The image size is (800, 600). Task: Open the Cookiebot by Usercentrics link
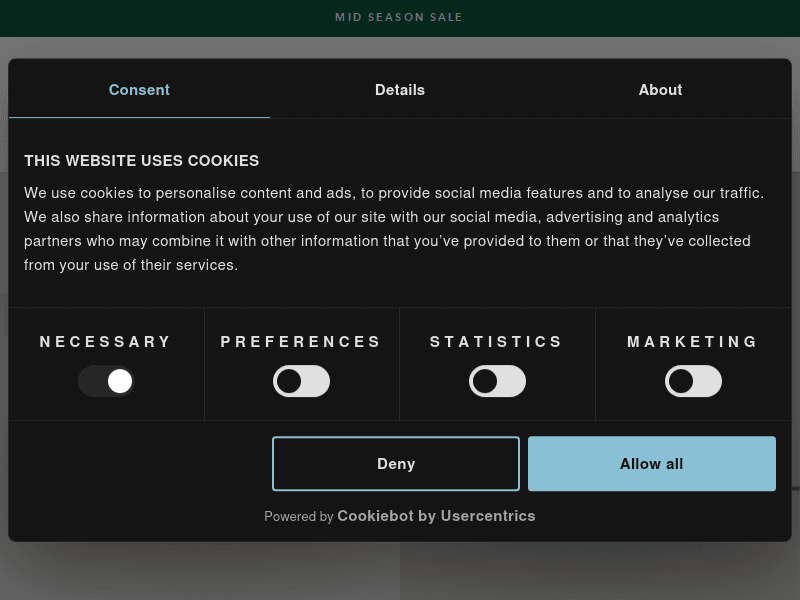436,516
